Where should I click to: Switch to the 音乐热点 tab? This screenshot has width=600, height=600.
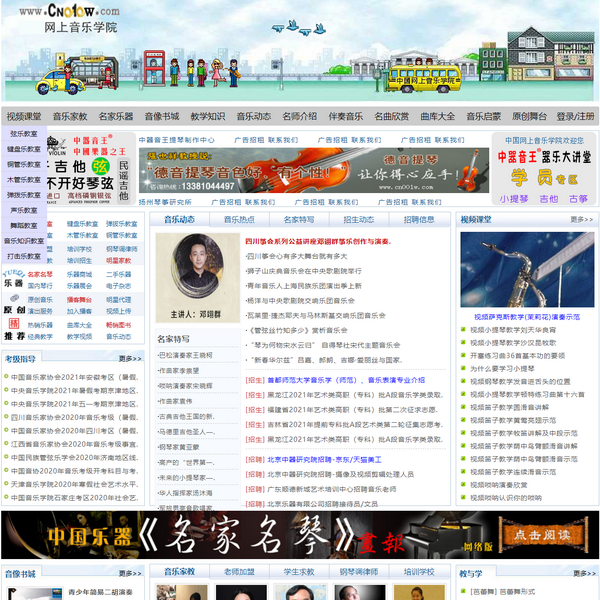click(239, 219)
